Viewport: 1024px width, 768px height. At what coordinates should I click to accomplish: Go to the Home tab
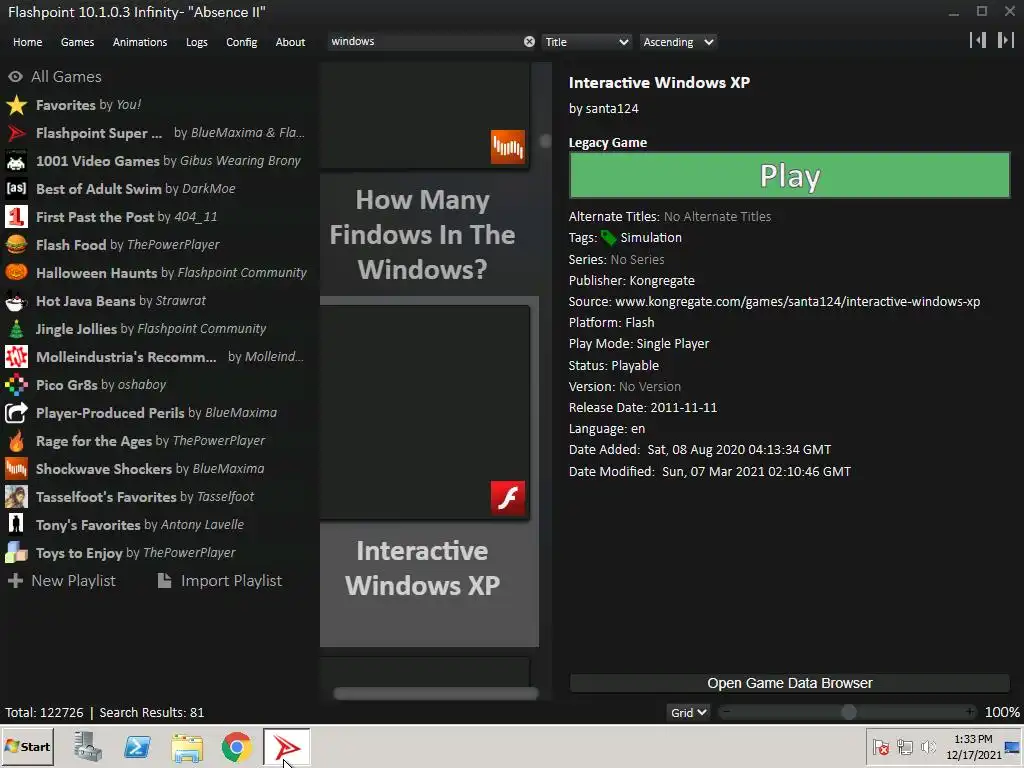27,42
